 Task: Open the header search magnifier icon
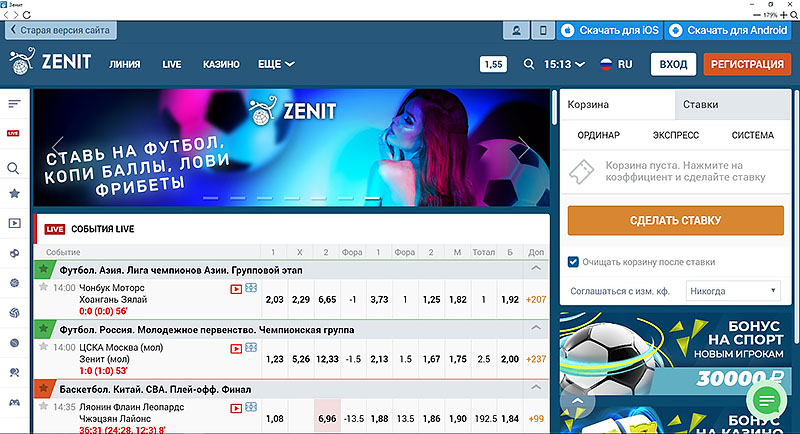tap(529, 64)
